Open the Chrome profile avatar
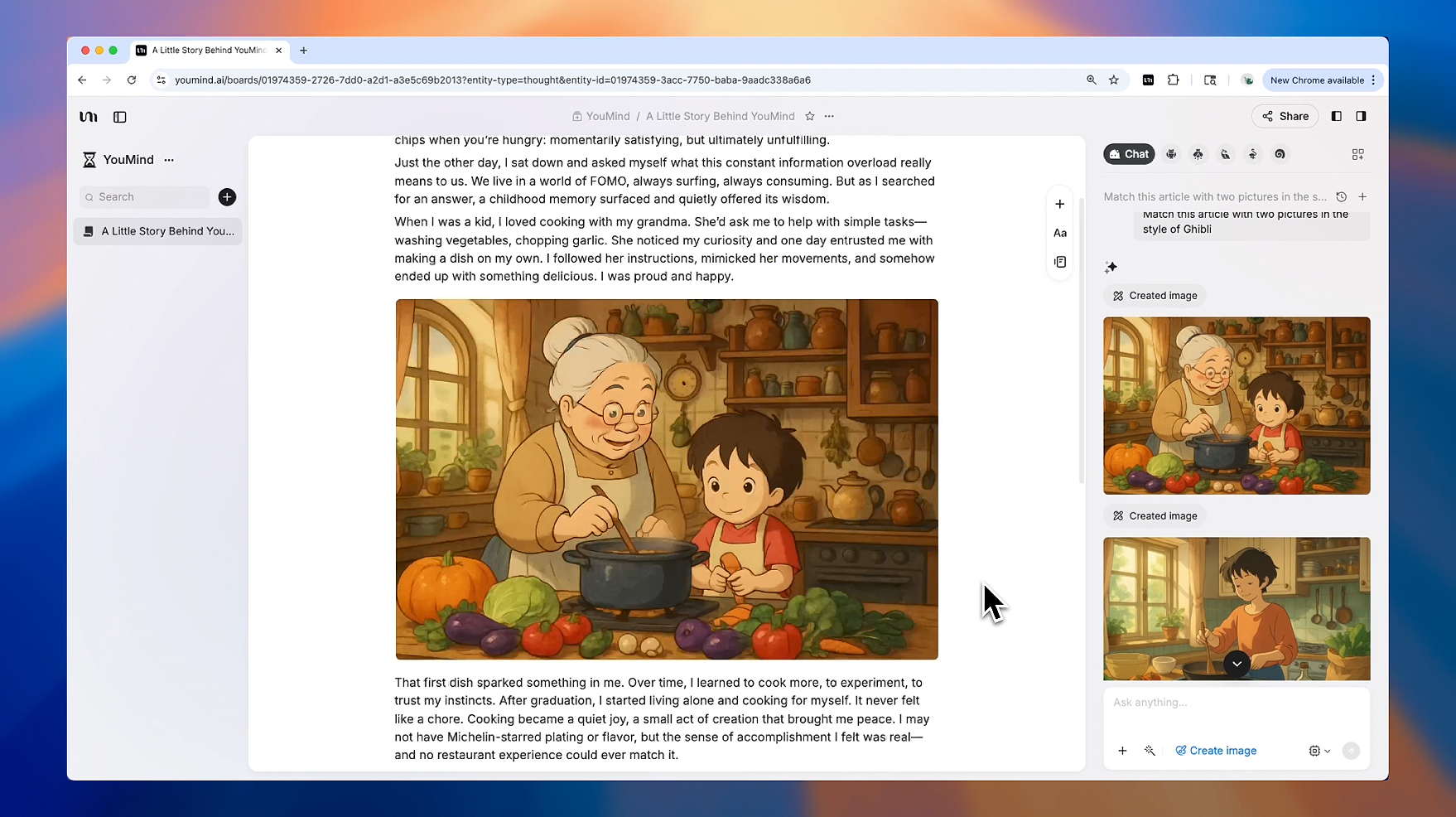Image resolution: width=1456 pixels, height=817 pixels. pos(1247,80)
